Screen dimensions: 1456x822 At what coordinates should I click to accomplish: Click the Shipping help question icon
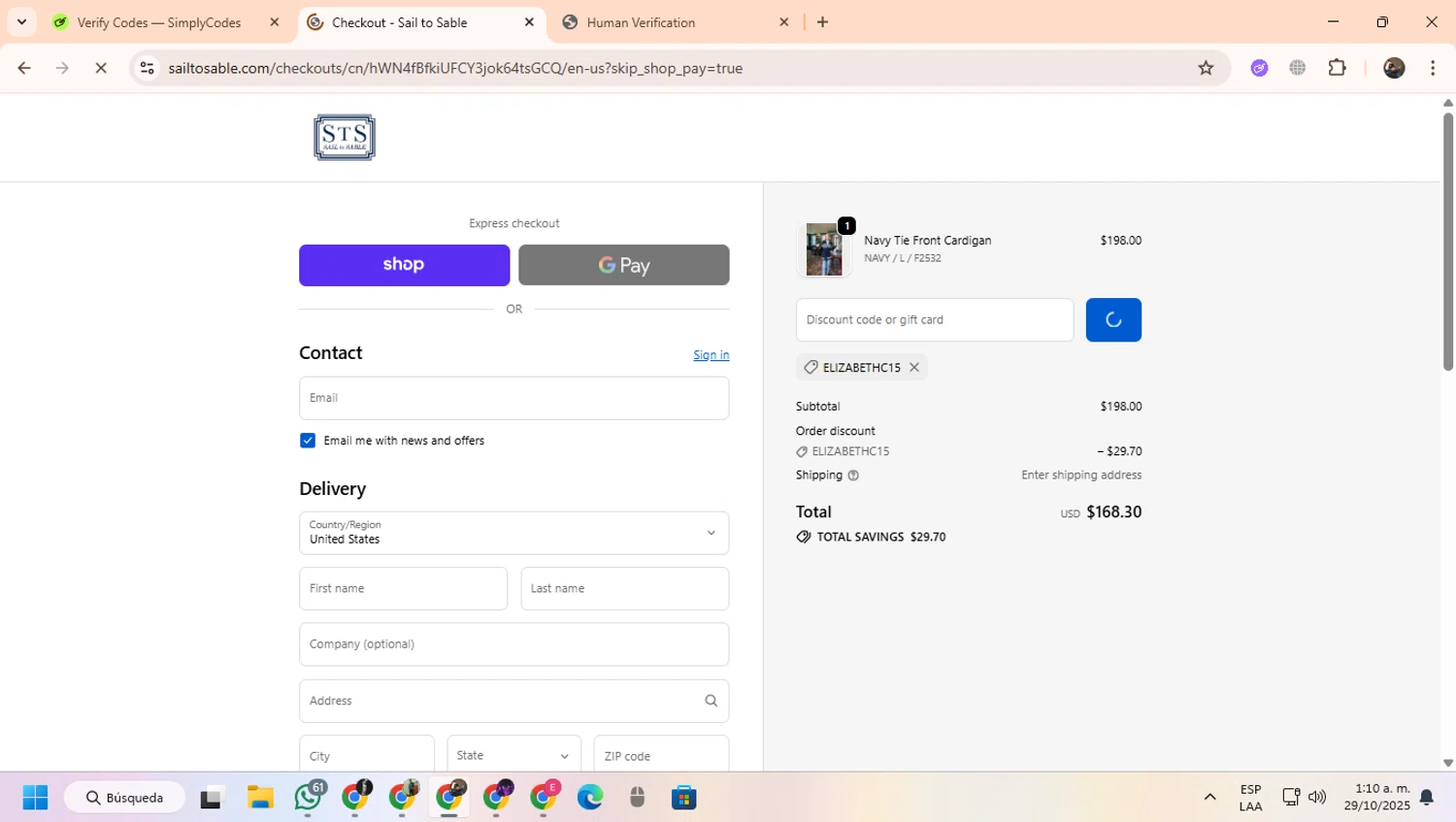(x=853, y=476)
